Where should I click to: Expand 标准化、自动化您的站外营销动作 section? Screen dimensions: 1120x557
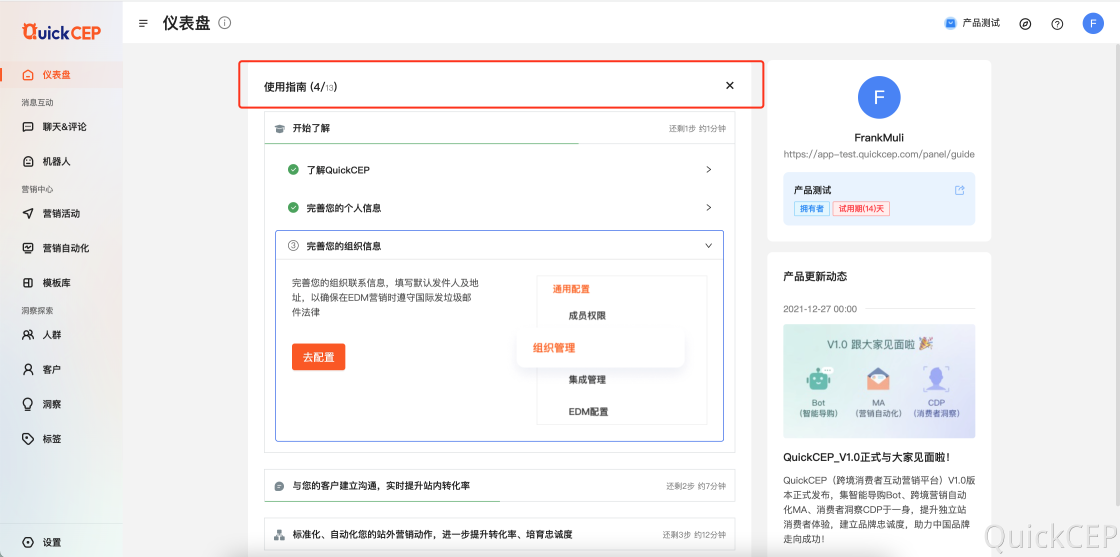(x=499, y=534)
